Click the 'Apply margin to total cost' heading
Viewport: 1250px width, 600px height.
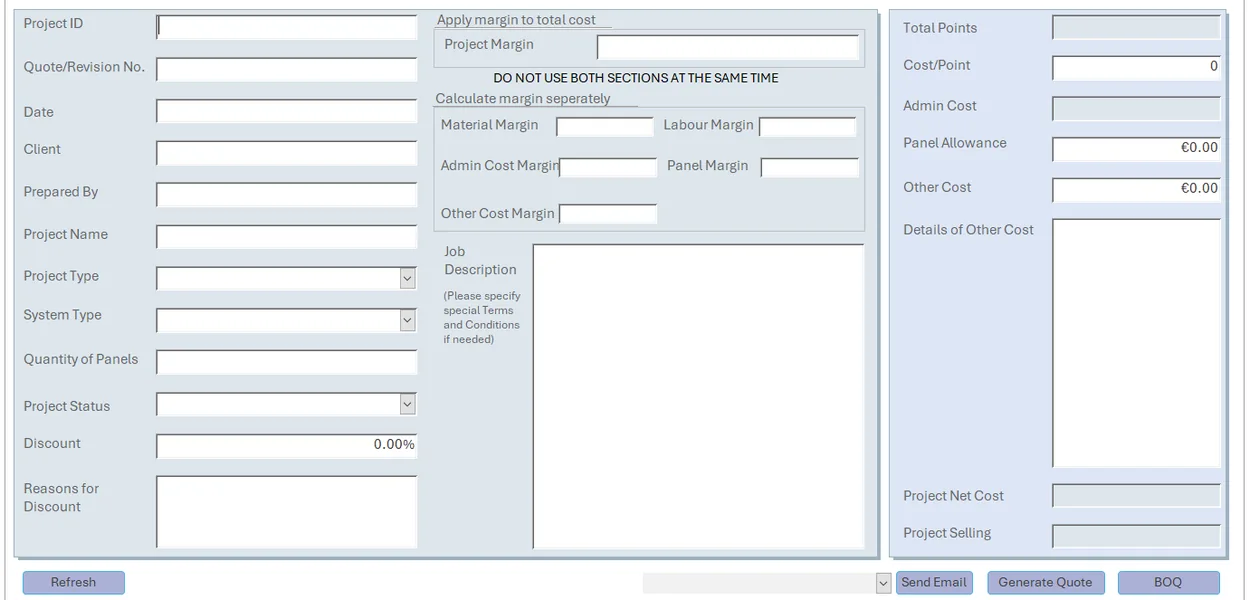pos(516,20)
